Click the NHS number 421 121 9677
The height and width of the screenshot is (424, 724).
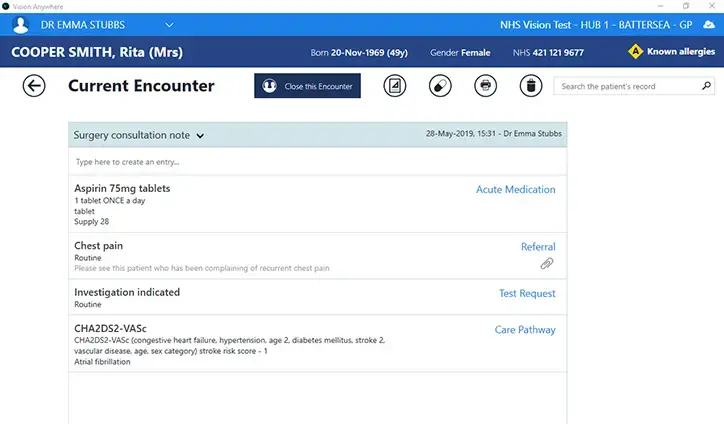coord(558,53)
